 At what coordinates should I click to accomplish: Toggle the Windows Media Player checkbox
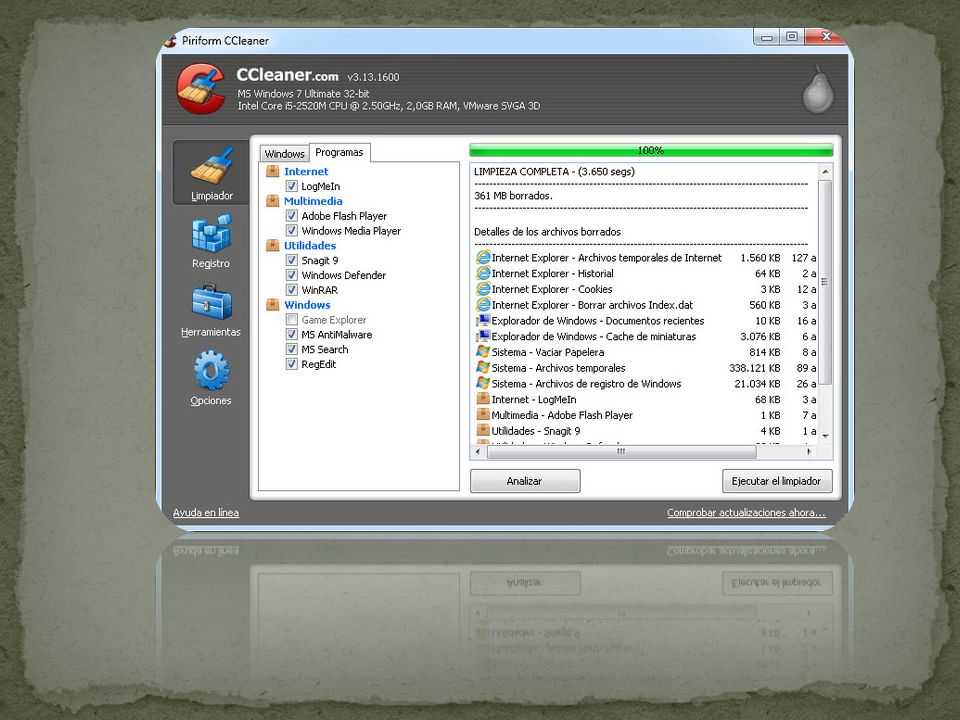[x=292, y=231]
